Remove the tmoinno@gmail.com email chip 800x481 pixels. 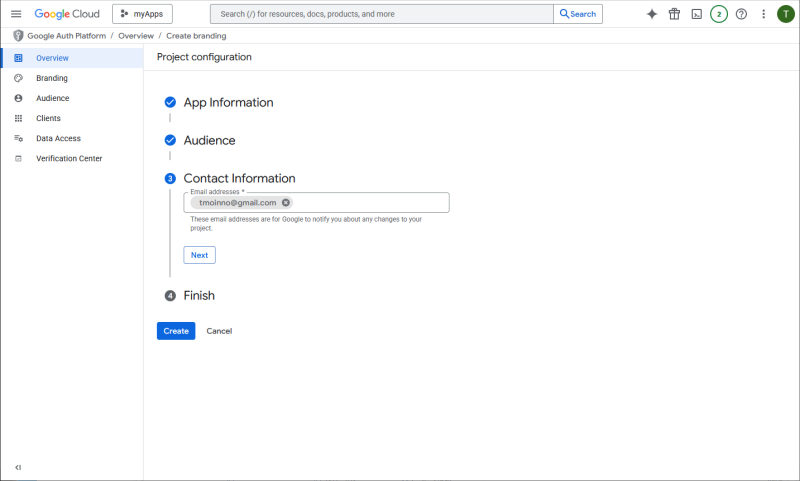[286, 202]
